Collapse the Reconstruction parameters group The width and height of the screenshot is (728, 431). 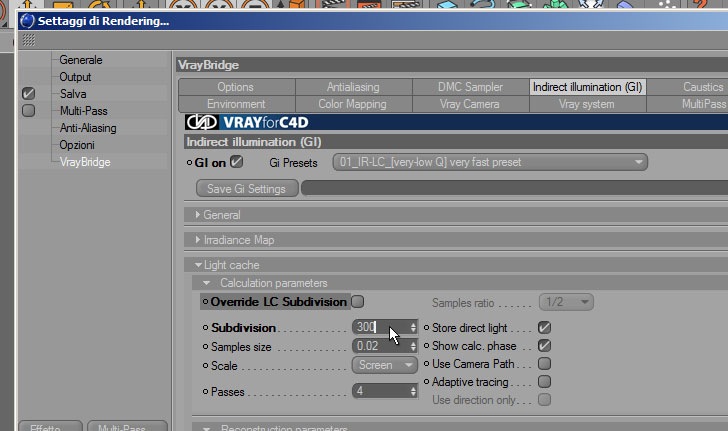tap(207, 428)
